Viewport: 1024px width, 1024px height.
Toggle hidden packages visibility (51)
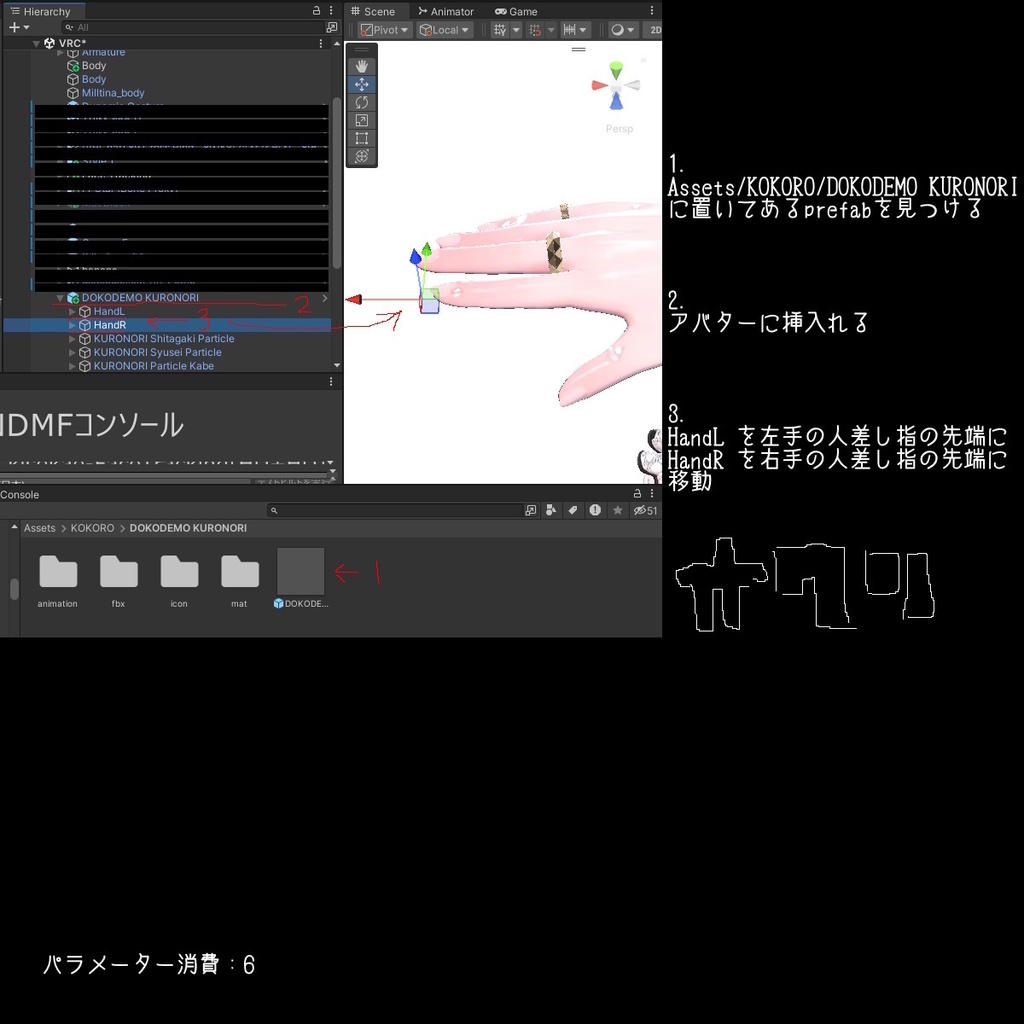pyautogui.click(x=645, y=510)
